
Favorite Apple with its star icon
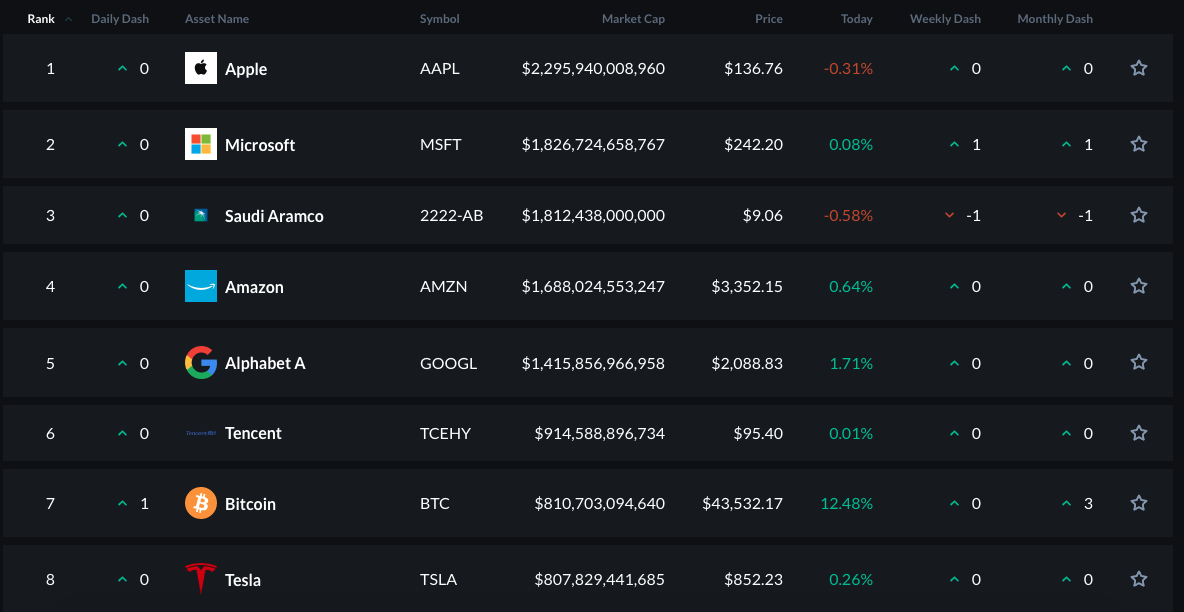(x=1139, y=68)
